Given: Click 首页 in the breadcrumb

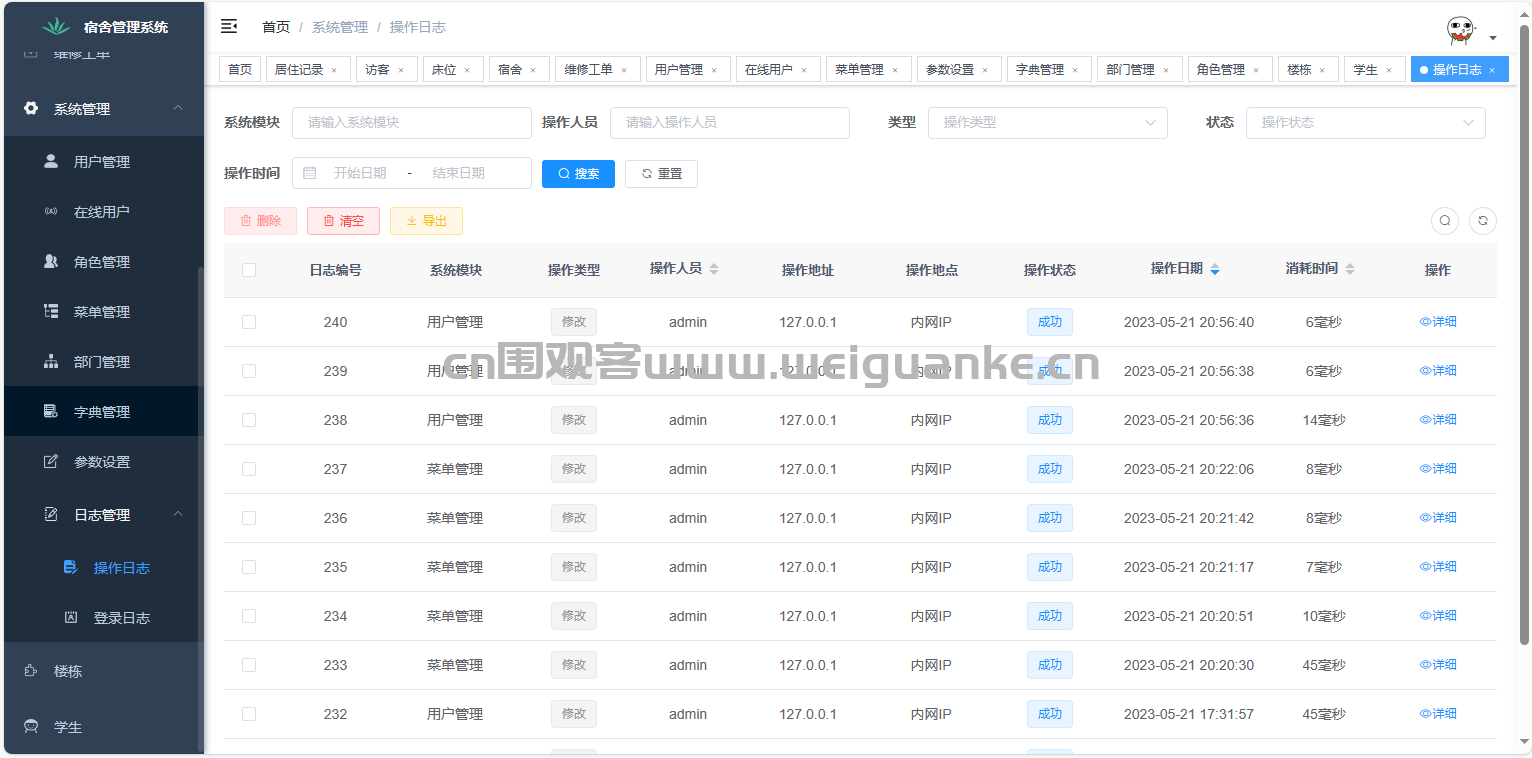Looking at the screenshot, I should coord(276,27).
